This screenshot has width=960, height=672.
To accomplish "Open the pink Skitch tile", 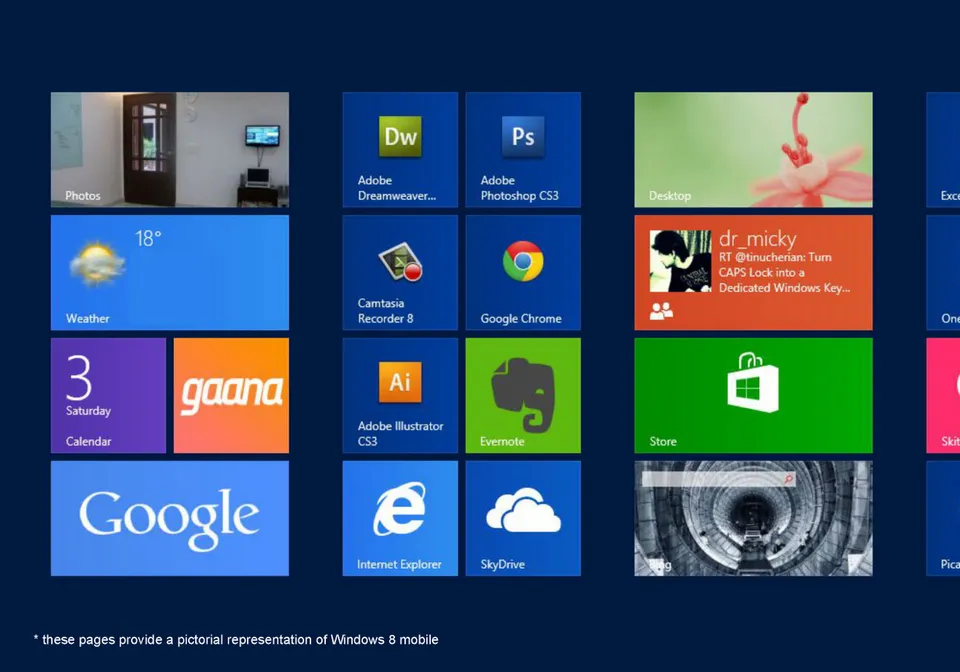I will 944,395.
